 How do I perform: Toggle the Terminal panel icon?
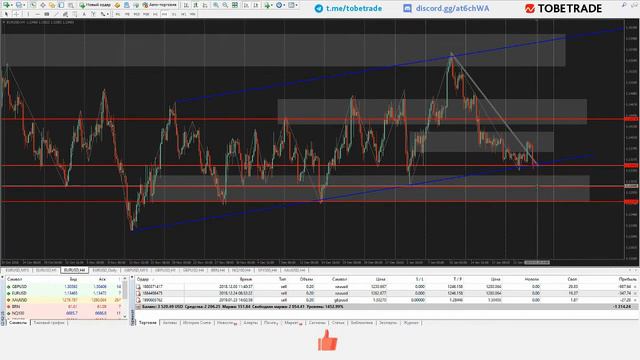point(61,5)
